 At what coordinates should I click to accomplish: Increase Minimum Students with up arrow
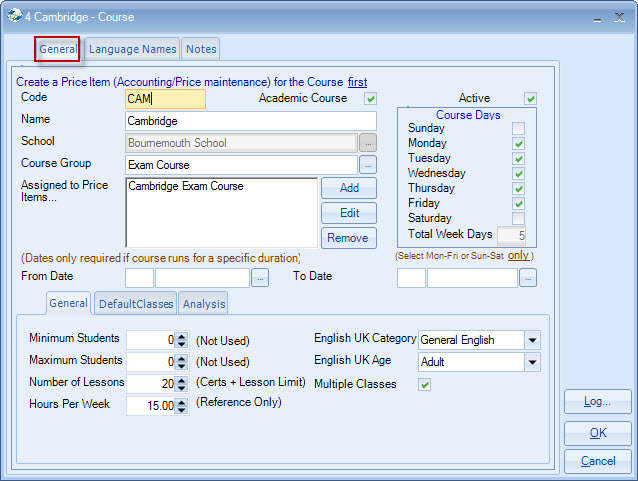pos(181,336)
